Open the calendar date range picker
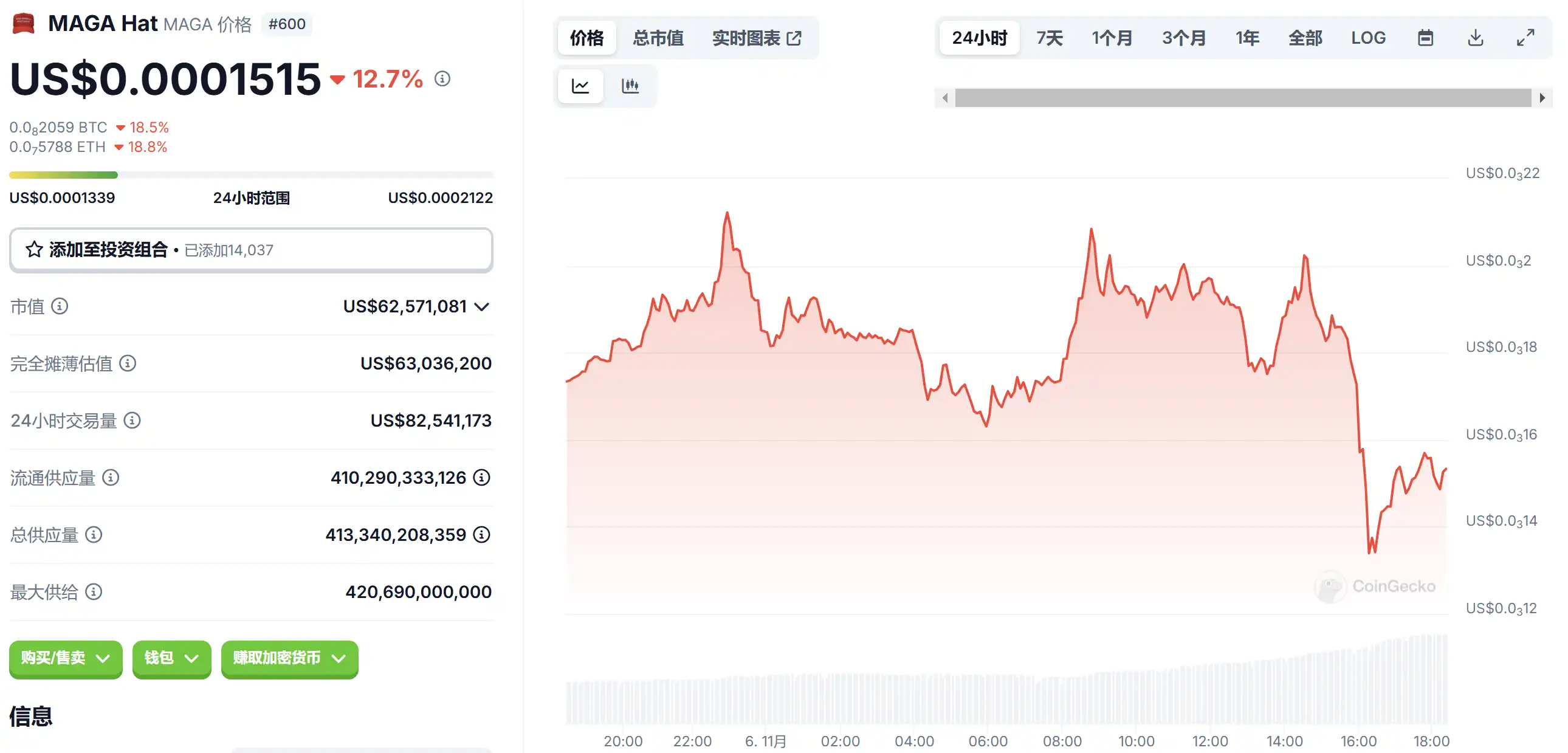Viewport: 1568px width, 753px height. pos(1425,38)
